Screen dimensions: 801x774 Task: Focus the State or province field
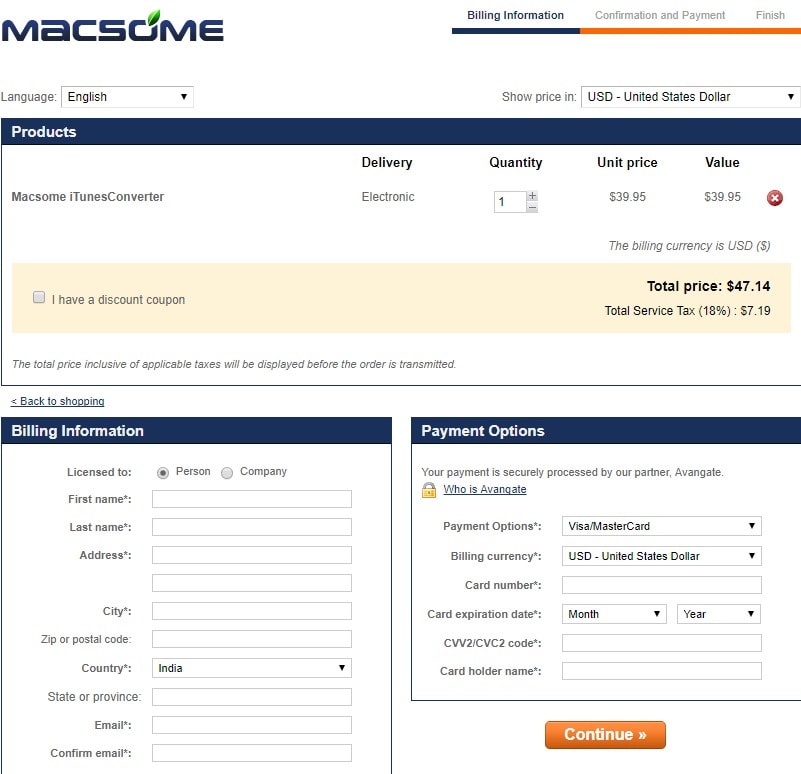tap(252, 697)
